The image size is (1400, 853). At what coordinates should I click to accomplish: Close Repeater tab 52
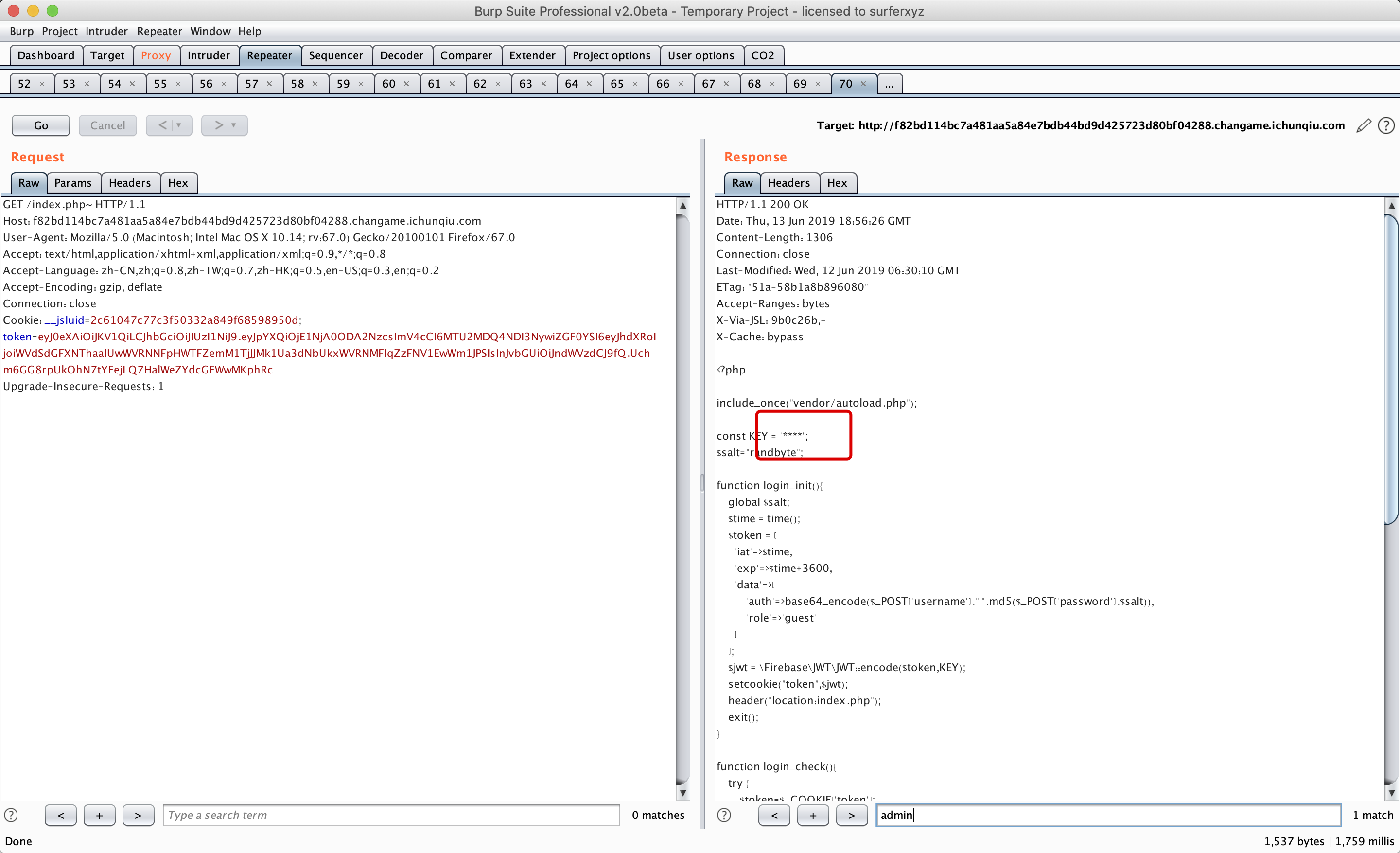click(41, 84)
